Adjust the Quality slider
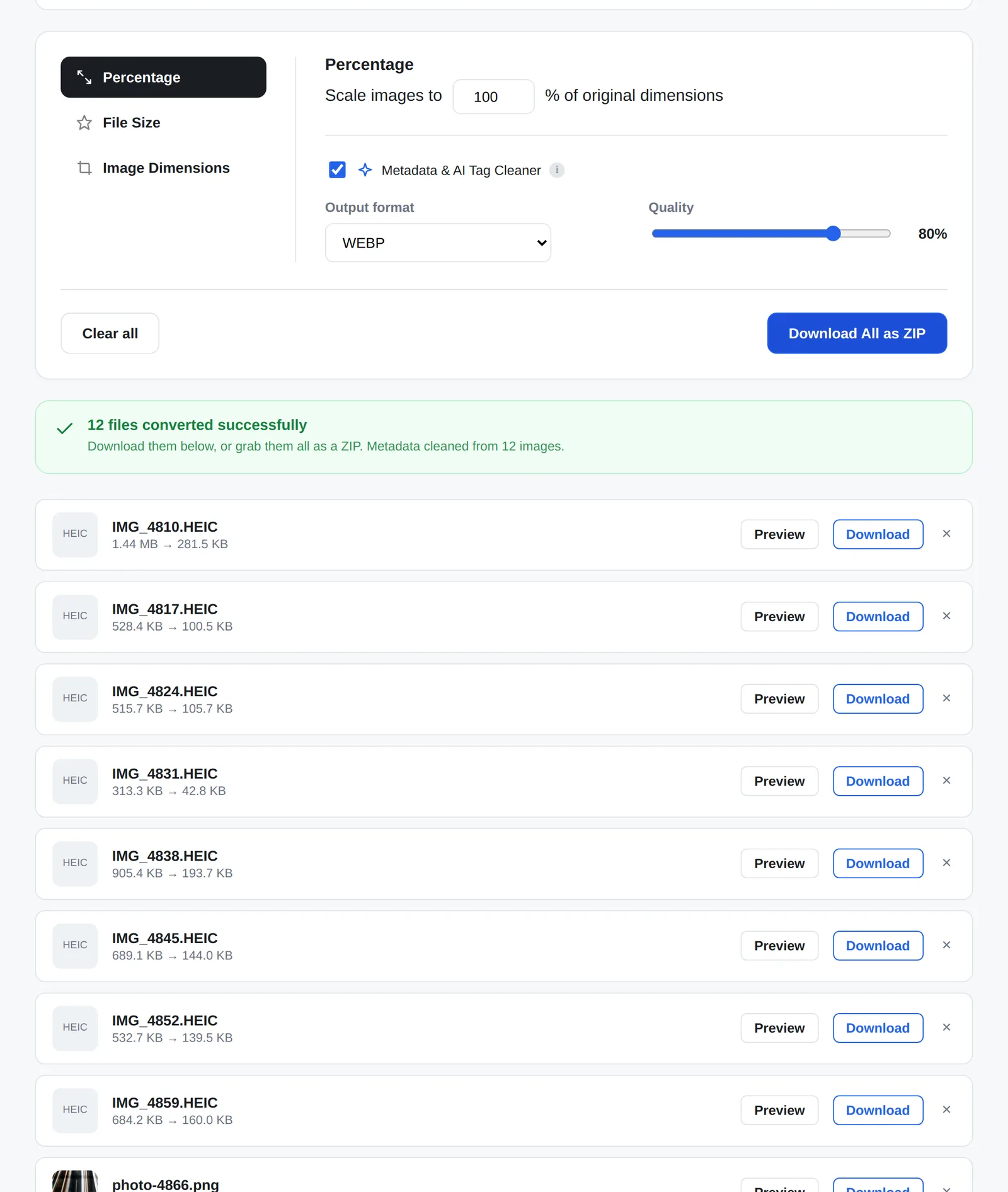Screen dimensions: 1008x1192 tap(771, 234)
